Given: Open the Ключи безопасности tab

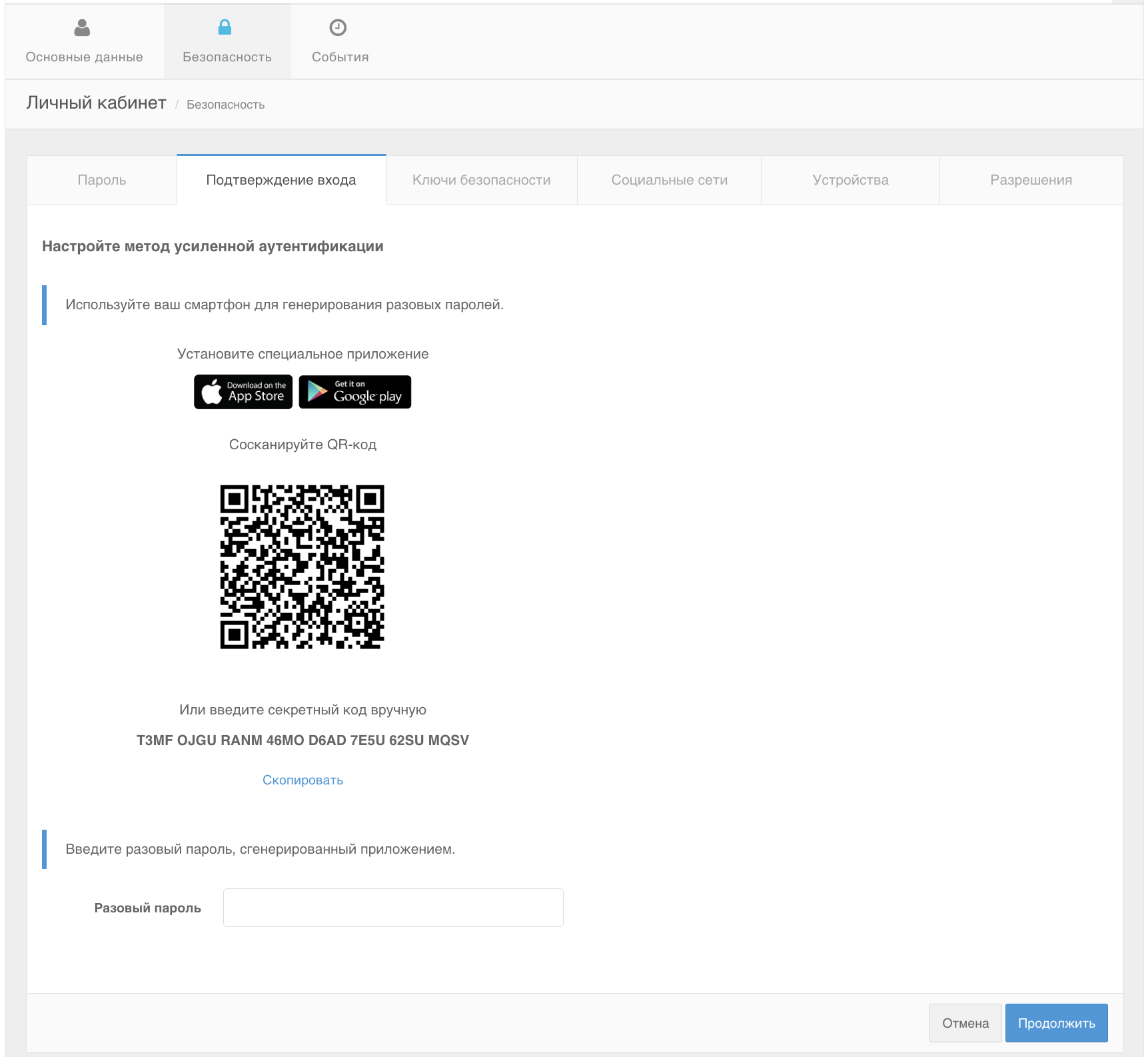Looking at the screenshot, I should [x=481, y=180].
